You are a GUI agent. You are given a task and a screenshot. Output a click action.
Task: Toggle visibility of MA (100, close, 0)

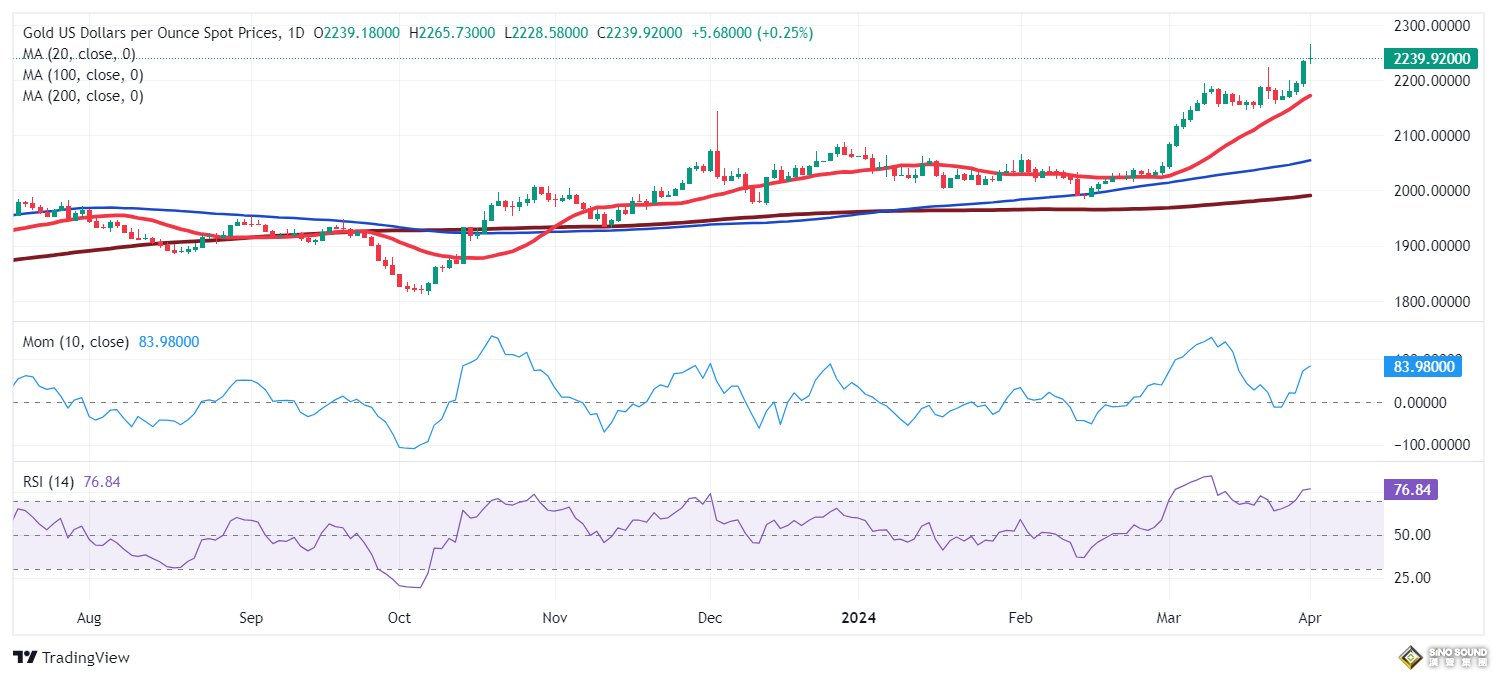[x=84, y=75]
